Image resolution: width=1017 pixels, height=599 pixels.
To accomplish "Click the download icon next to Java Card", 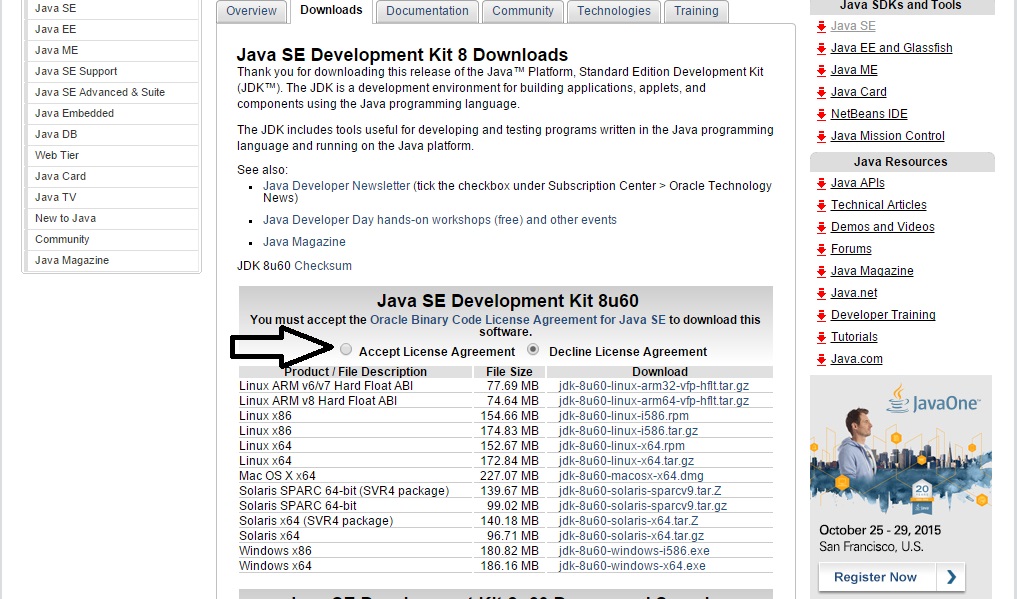I will pyautogui.click(x=820, y=91).
